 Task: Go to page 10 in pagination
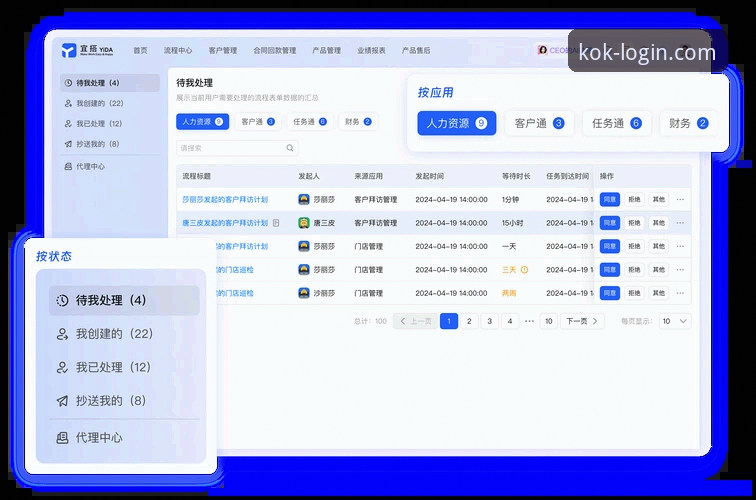pyautogui.click(x=549, y=321)
